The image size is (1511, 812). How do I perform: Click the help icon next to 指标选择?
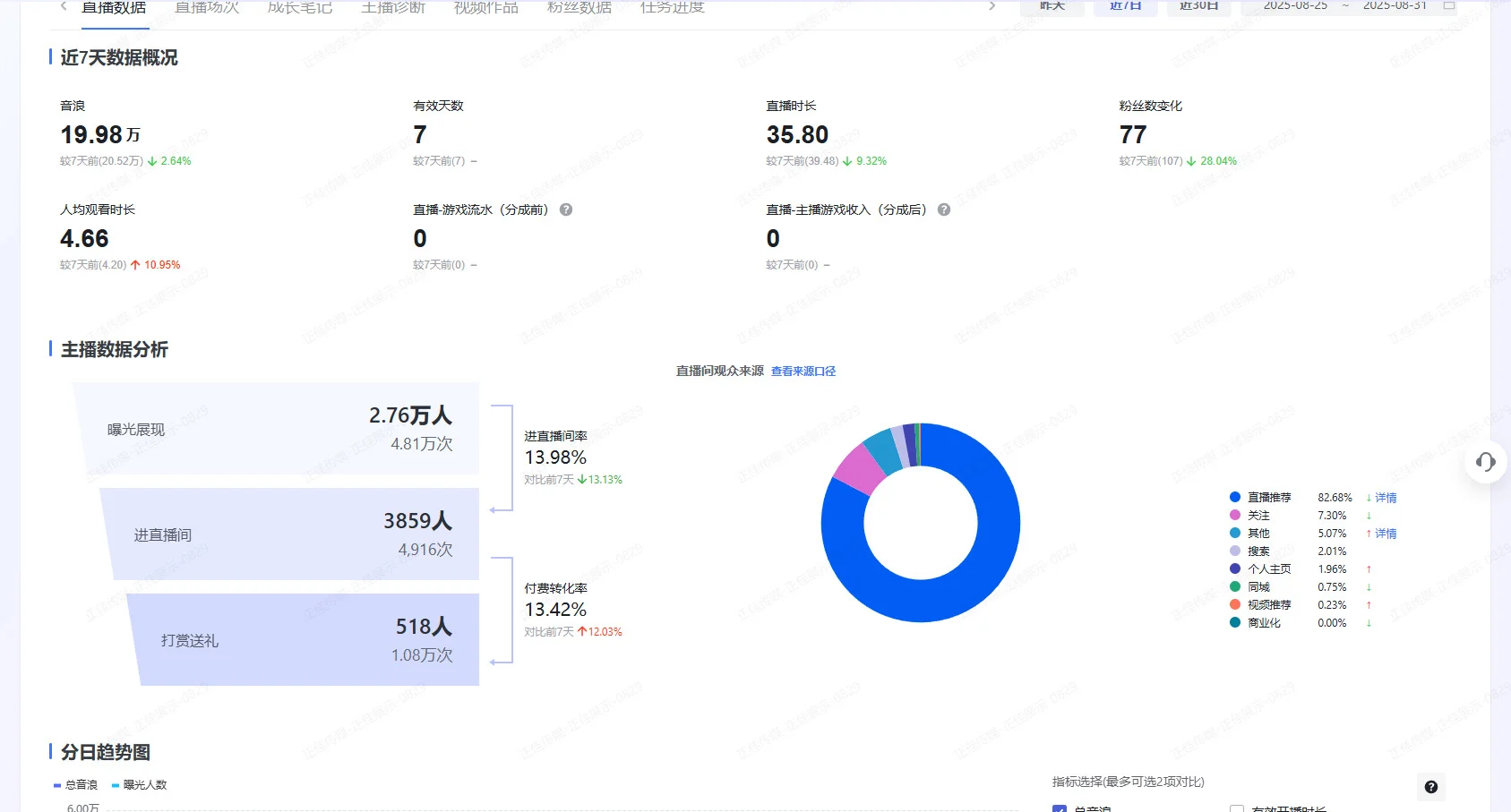(x=1431, y=787)
